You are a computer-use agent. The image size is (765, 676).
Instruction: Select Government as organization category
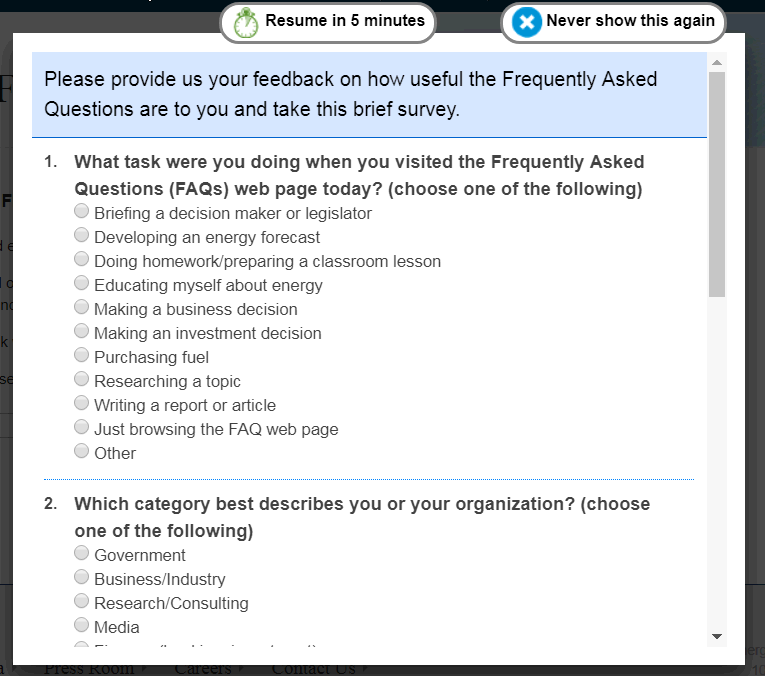[x=82, y=554]
